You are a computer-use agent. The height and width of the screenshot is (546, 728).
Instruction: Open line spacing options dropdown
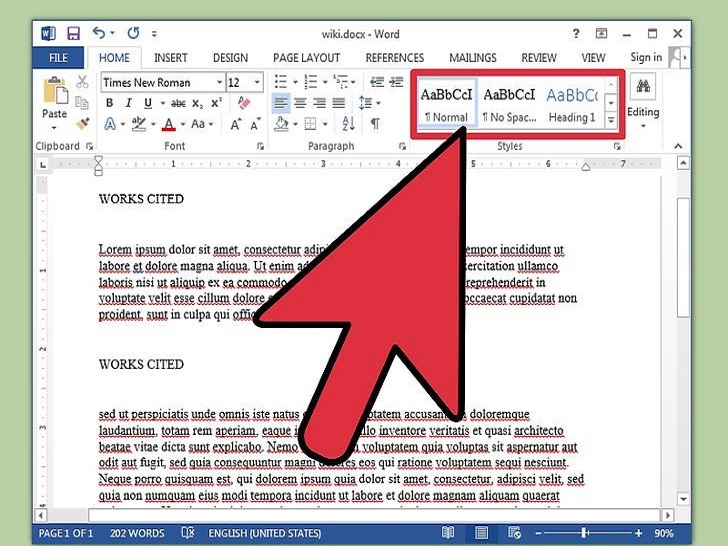tap(378, 103)
